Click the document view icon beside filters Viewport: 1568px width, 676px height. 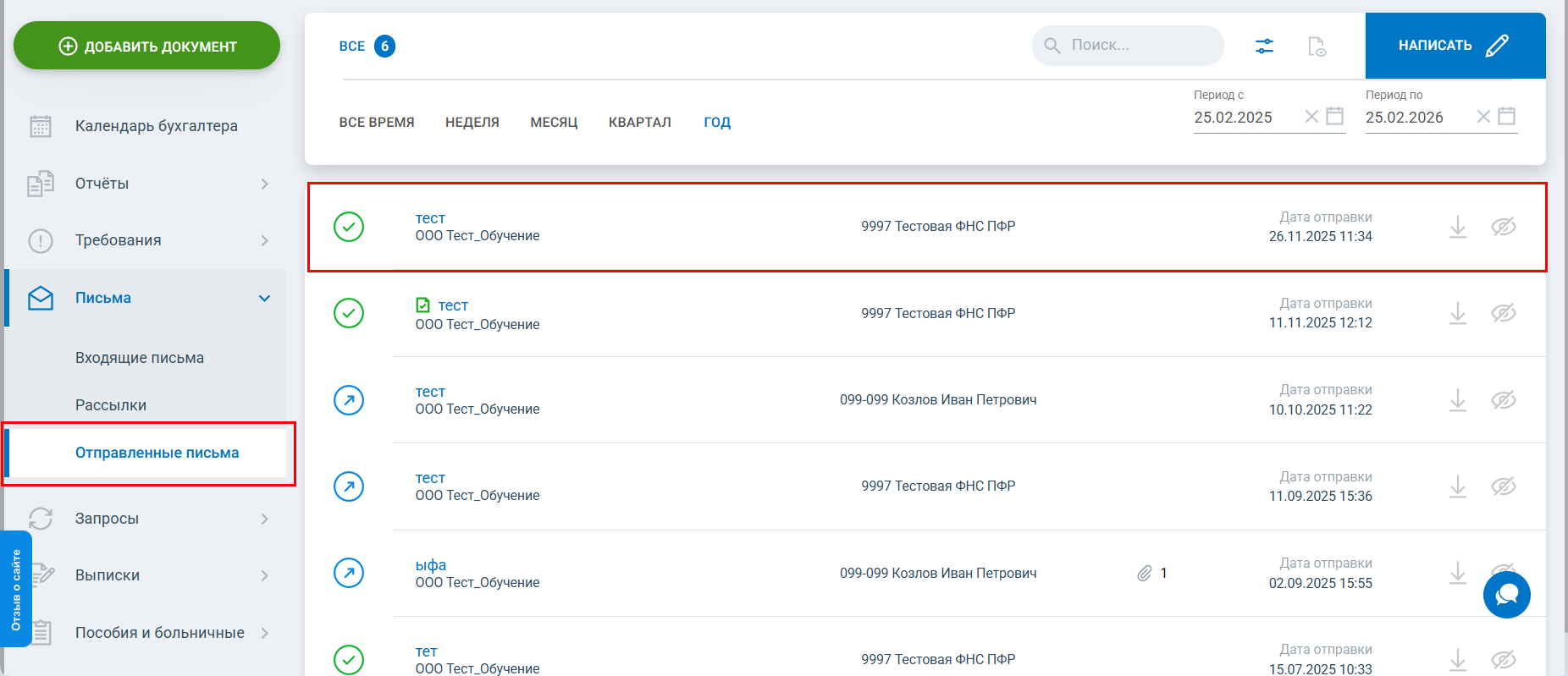click(x=1317, y=46)
